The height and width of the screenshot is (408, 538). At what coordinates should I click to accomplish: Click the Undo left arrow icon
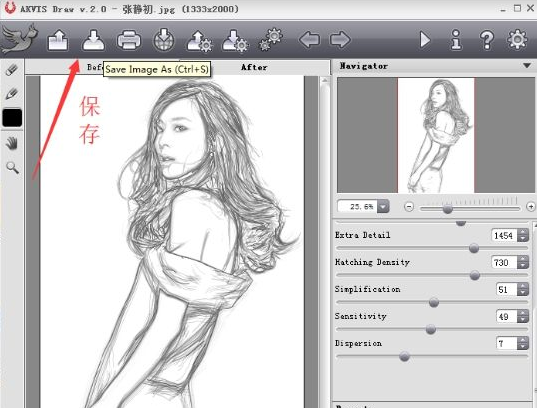pos(309,40)
